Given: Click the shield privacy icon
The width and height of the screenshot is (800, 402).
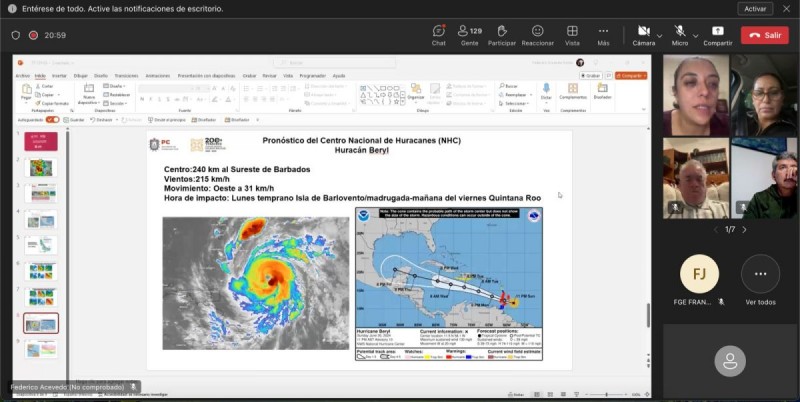Looking at the screenshot, I should tap(16, 35).
